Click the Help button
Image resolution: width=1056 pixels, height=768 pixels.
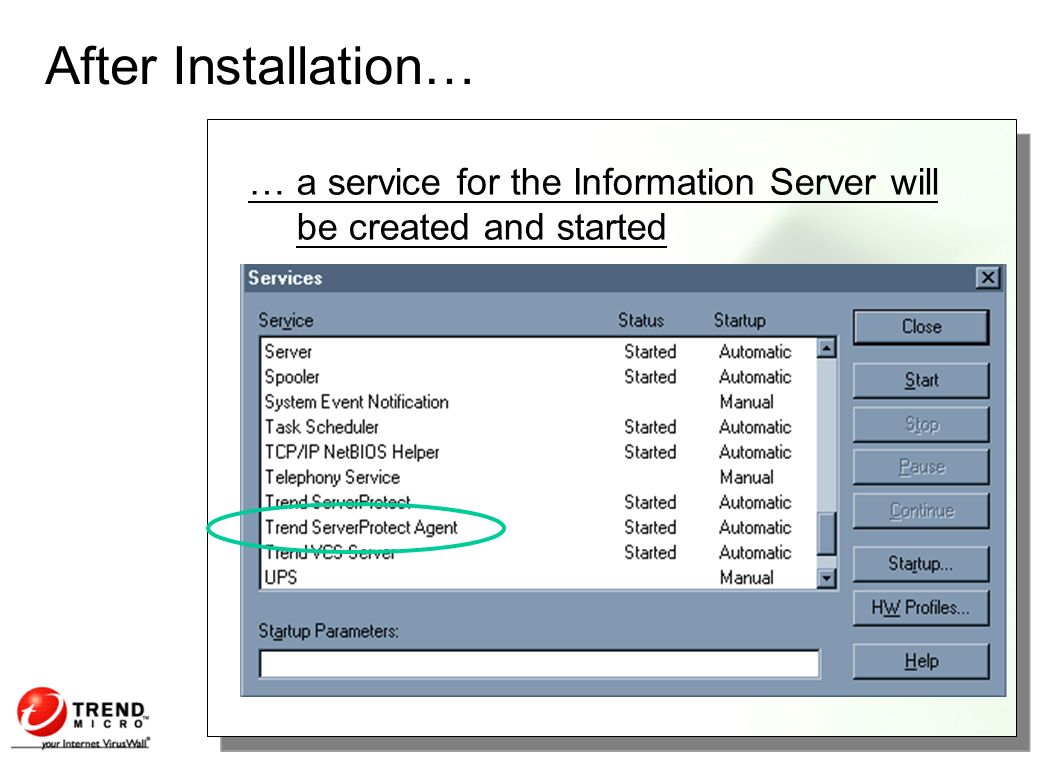pos(921,662)
